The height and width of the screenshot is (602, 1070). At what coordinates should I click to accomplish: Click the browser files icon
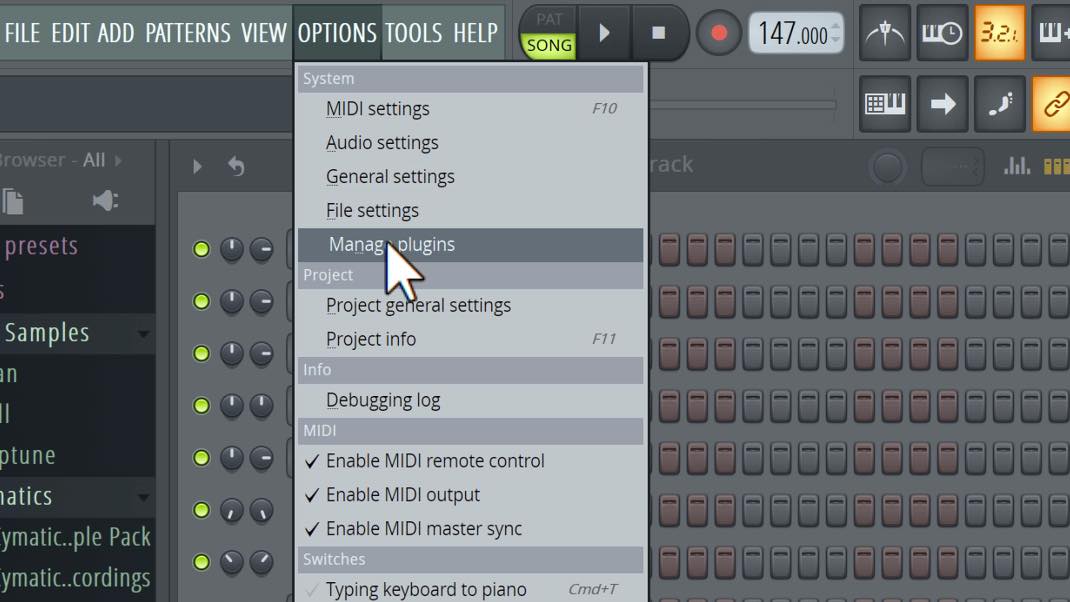tap(12, 201)
